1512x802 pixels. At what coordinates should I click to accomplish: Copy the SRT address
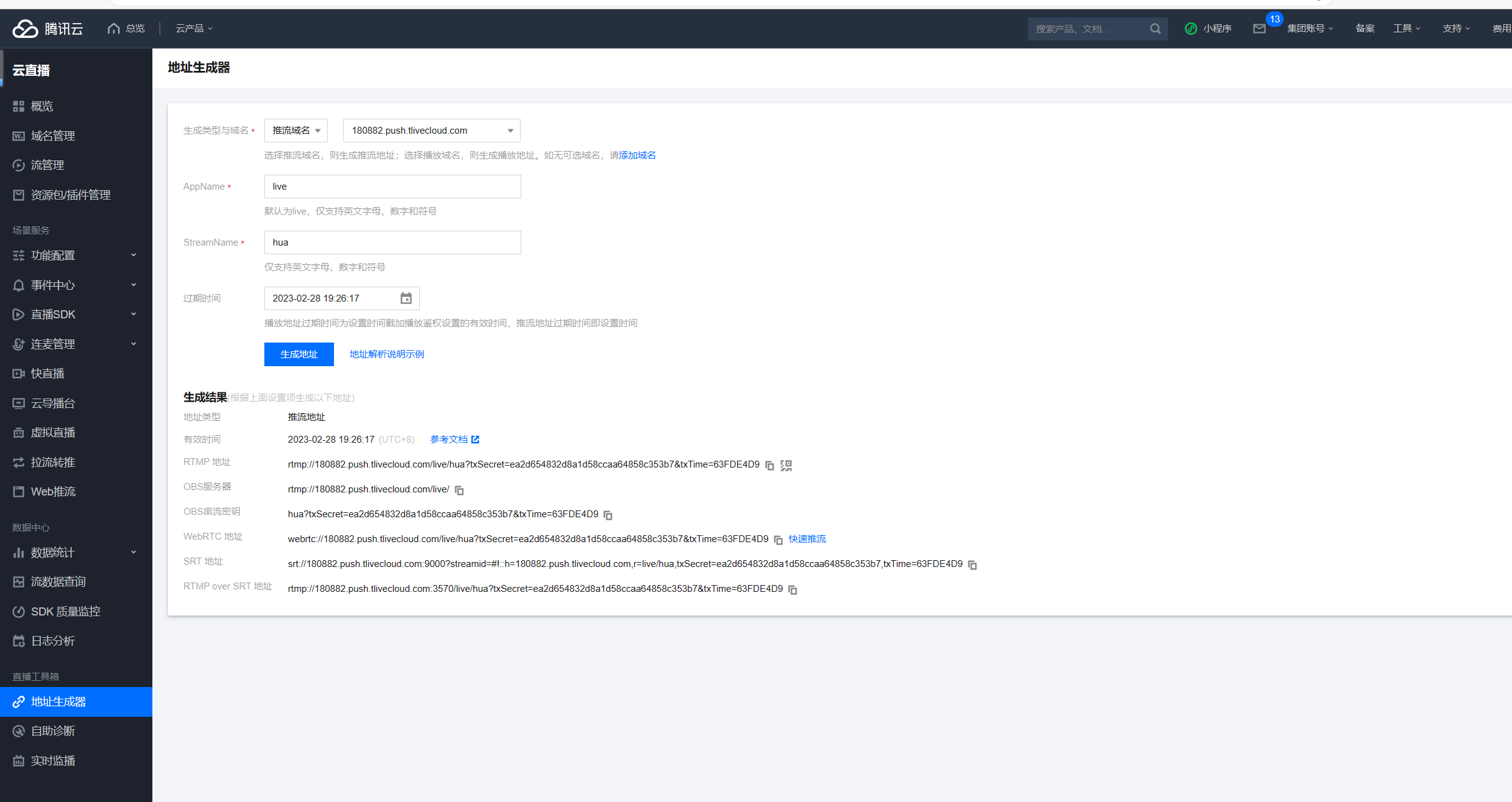click(973, 565)
